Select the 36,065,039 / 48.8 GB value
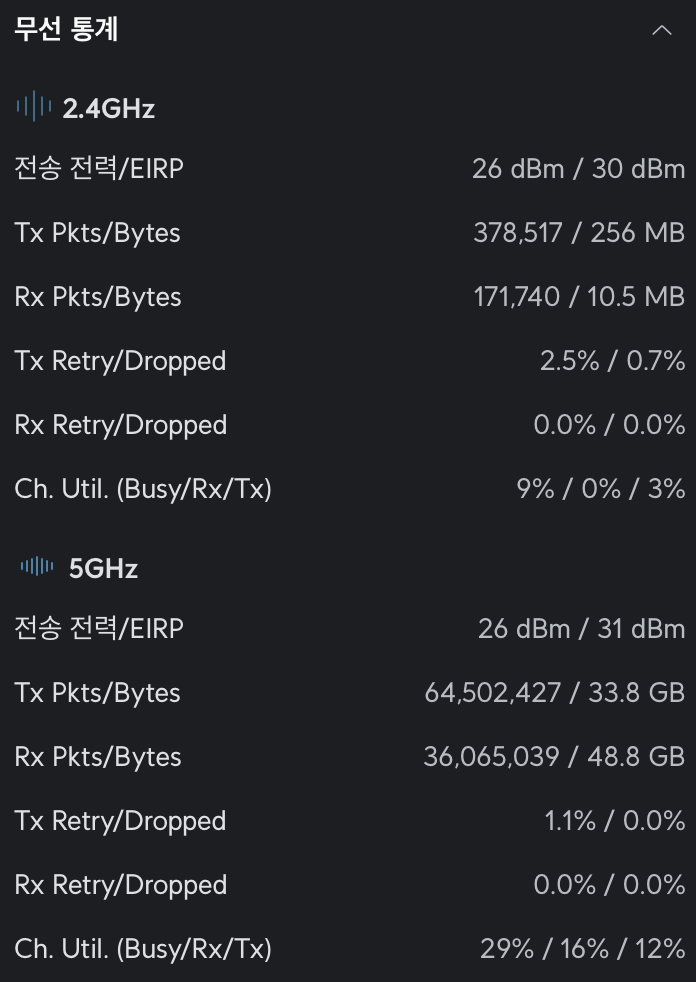The image size is (696, 982). [554, 757]
